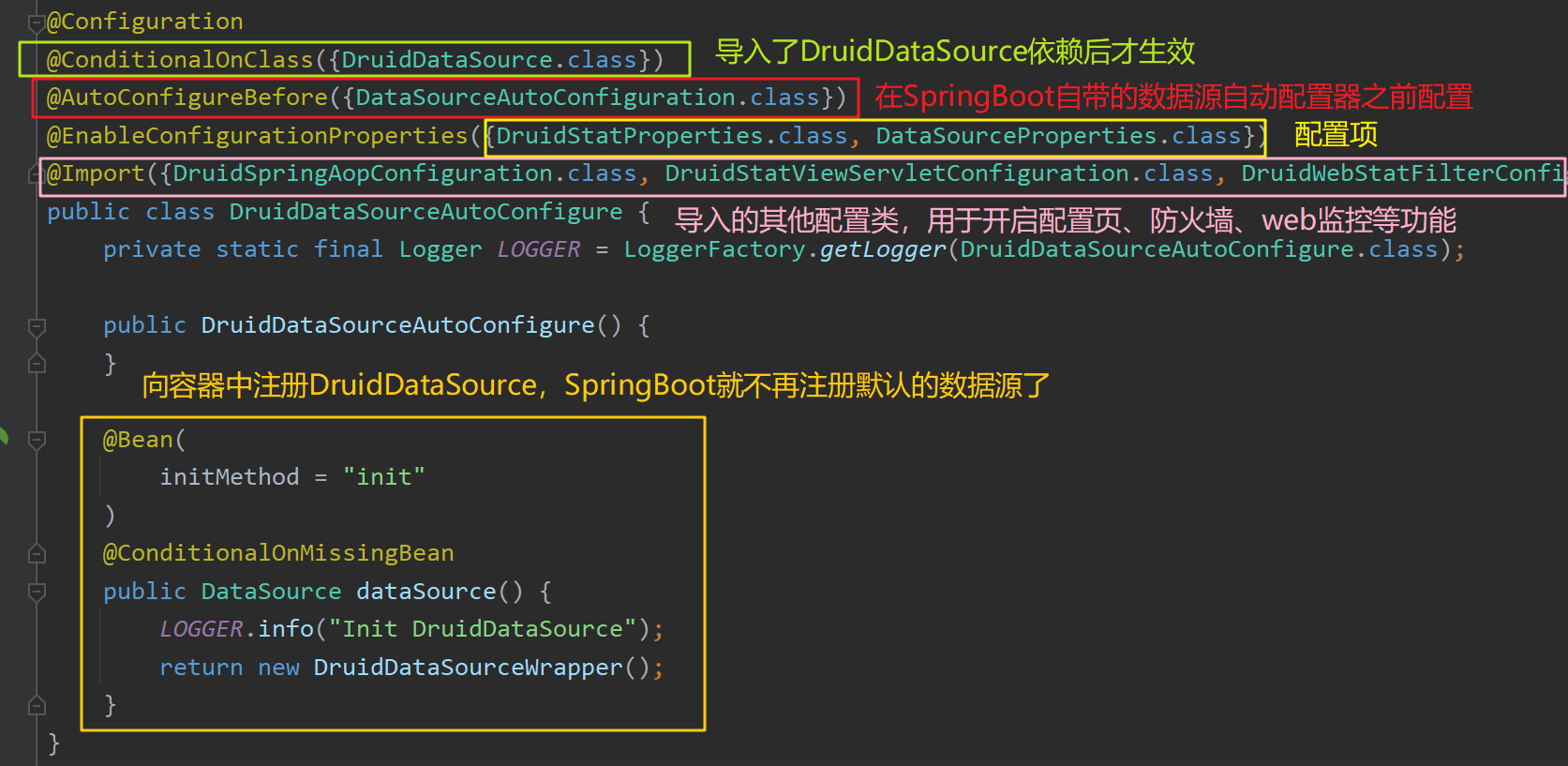Click the DruidDataSourceAutoConfigure() constructor name
Image resolution: width=1568 pixels, height=766 pixels.
(x=397, y=325)
